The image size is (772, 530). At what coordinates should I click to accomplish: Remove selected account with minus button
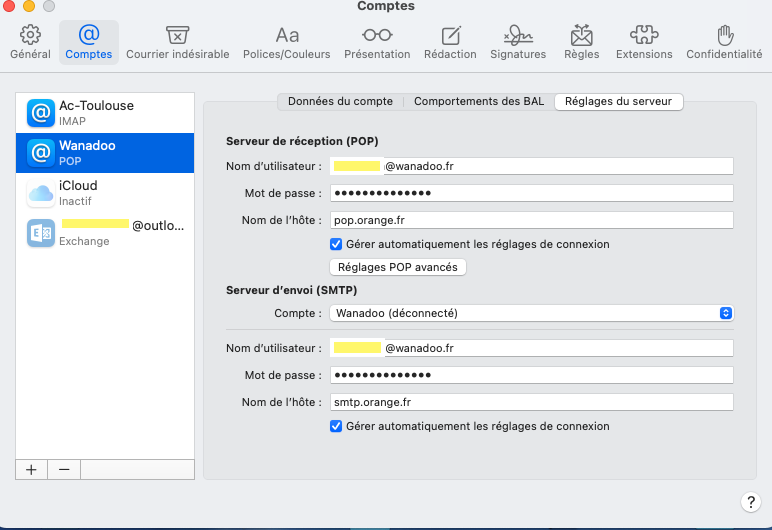(x=64, y=469)
